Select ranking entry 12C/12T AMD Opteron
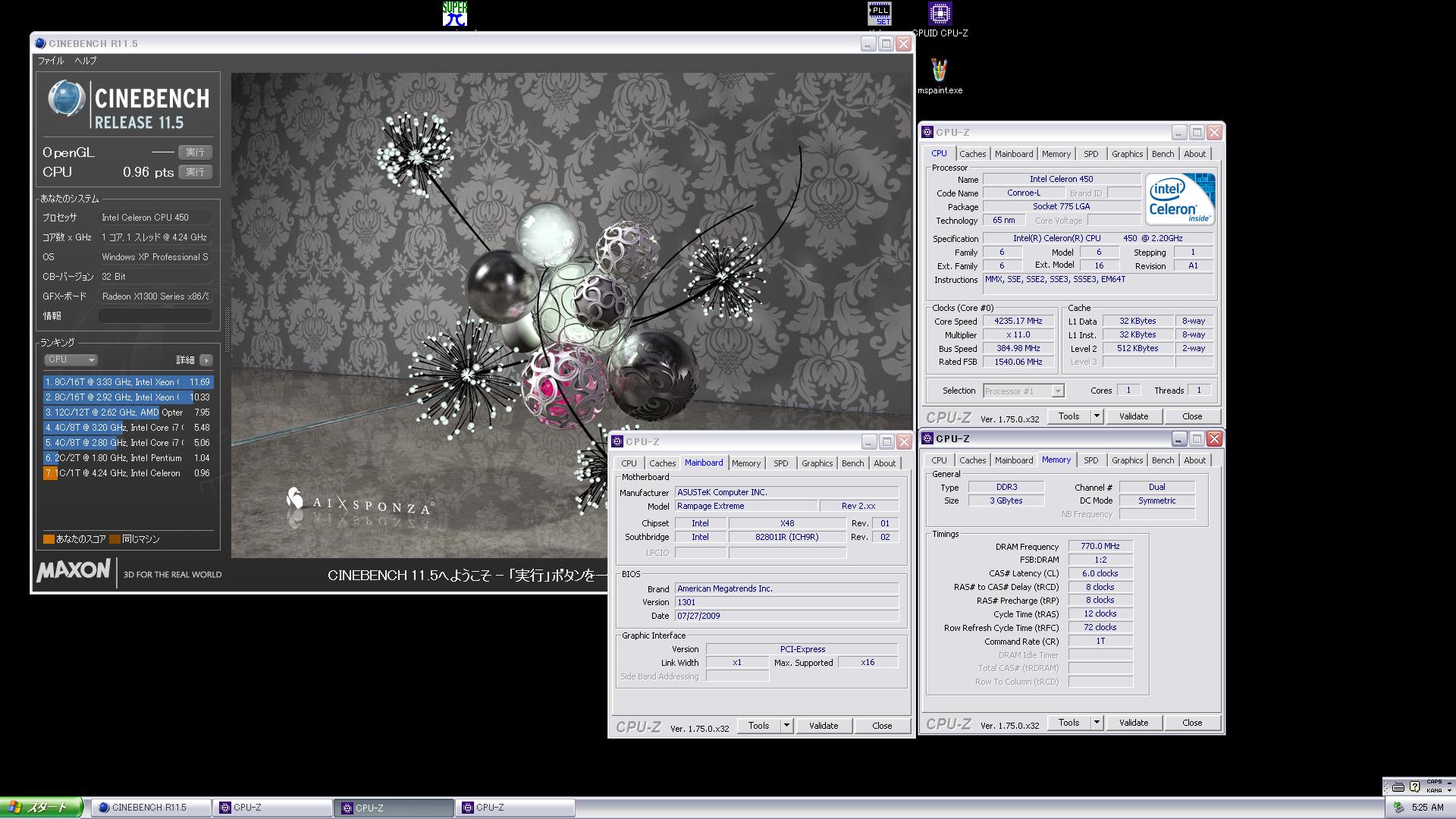The width and height of the screenshot is (1456, 819). (x=127, y=413)
